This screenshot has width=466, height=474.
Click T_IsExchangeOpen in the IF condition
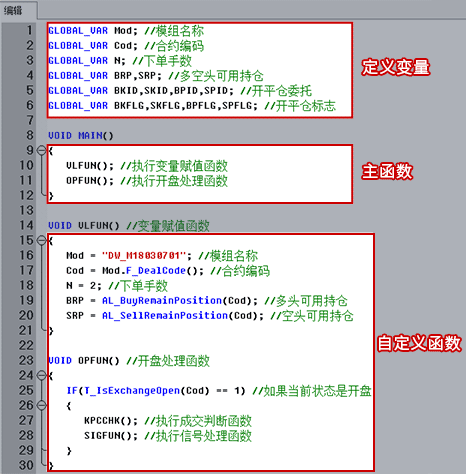[132, 391]
